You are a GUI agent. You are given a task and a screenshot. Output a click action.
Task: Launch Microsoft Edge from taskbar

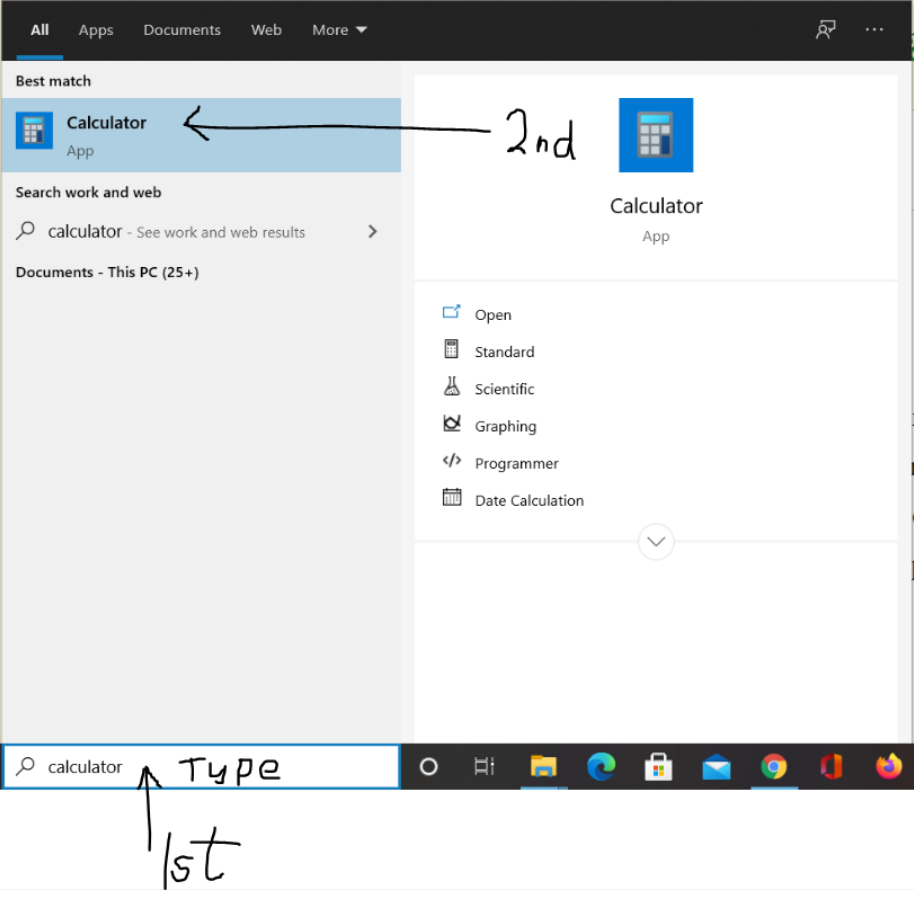(601, 767)
